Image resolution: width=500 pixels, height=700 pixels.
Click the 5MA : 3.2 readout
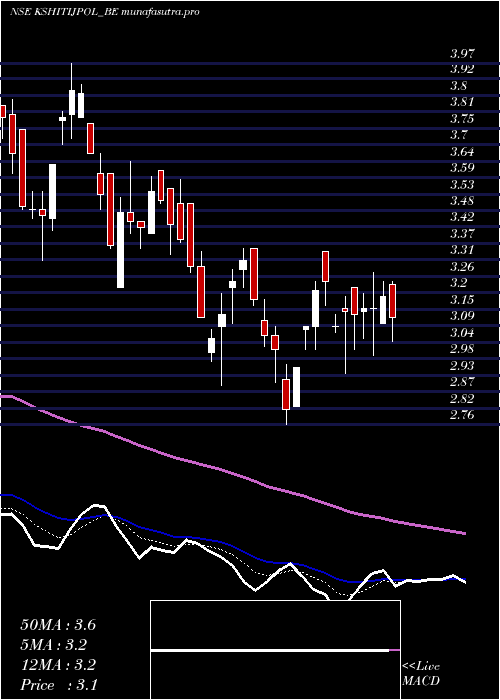tap(54, 645)
